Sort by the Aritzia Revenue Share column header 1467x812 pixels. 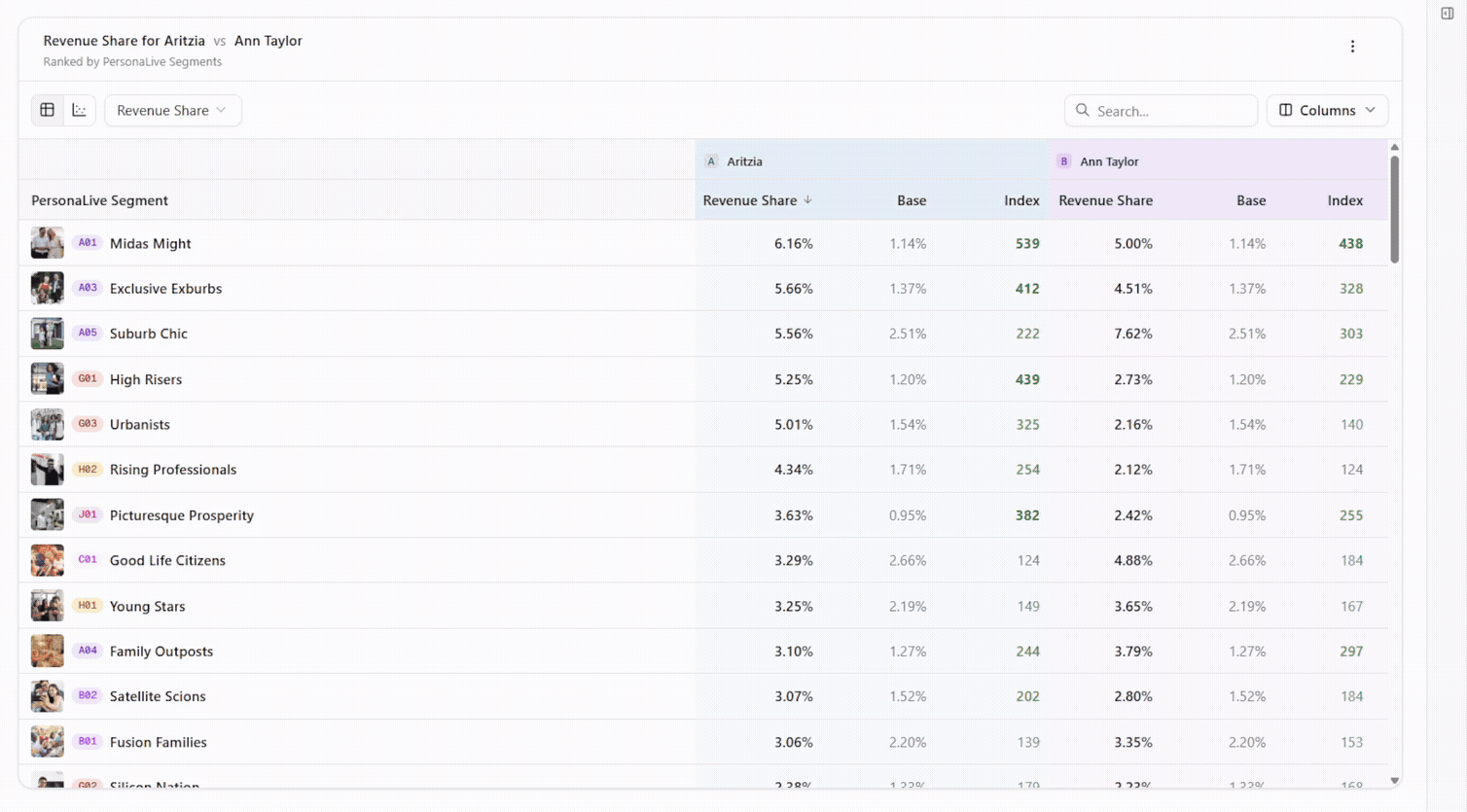pyautogui.click(x=750, y=200)
